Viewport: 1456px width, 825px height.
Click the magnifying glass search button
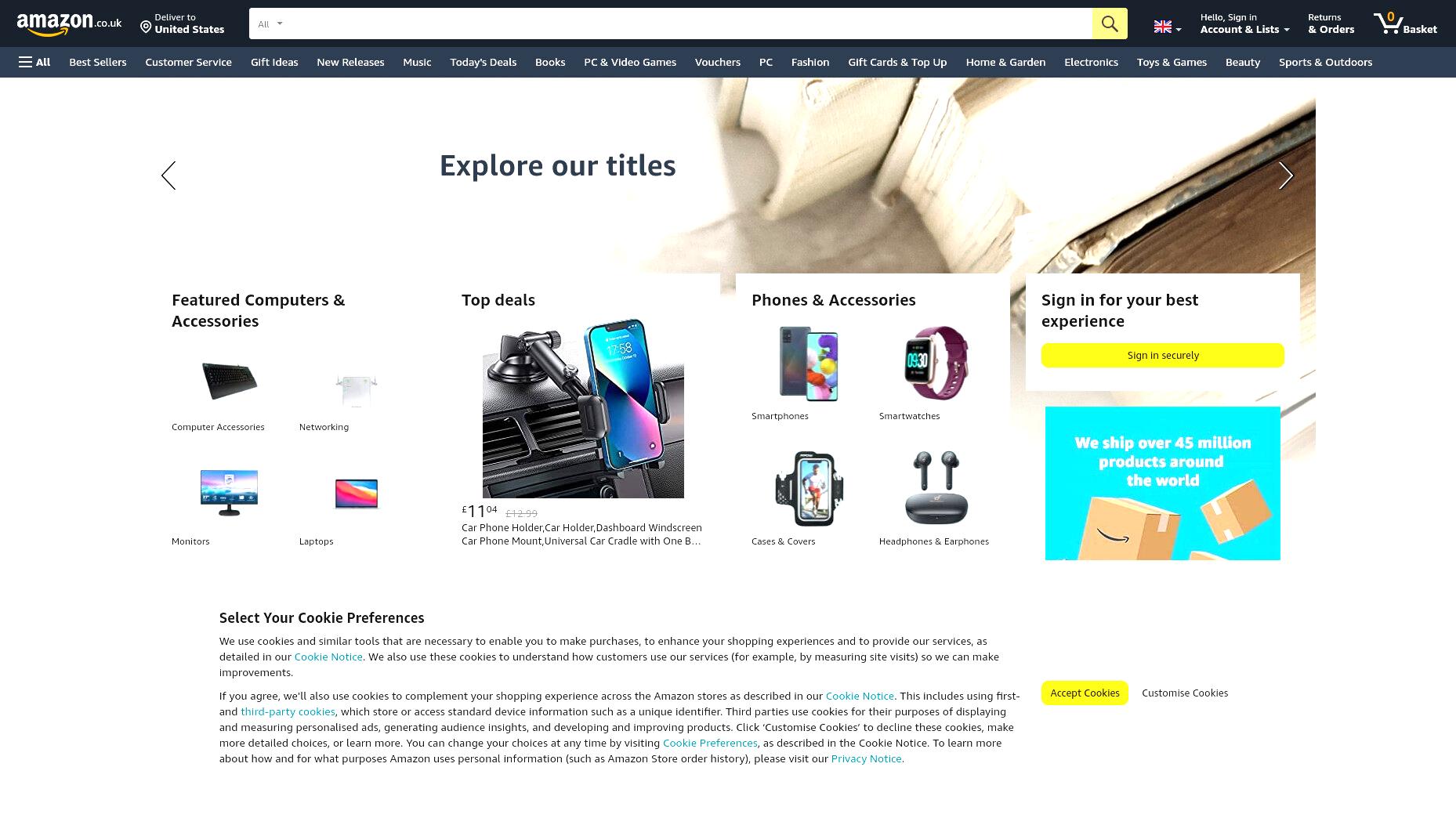point(1110,24)
